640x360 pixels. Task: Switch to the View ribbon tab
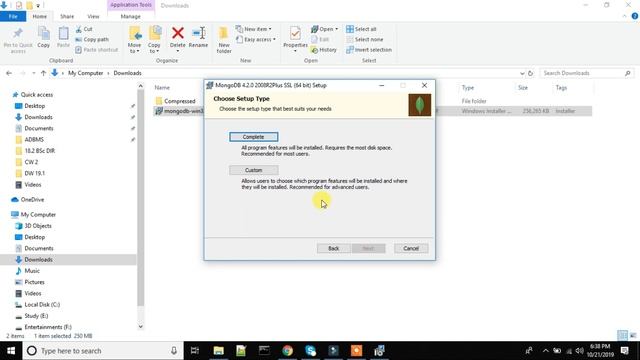click(x=93, y=16)
